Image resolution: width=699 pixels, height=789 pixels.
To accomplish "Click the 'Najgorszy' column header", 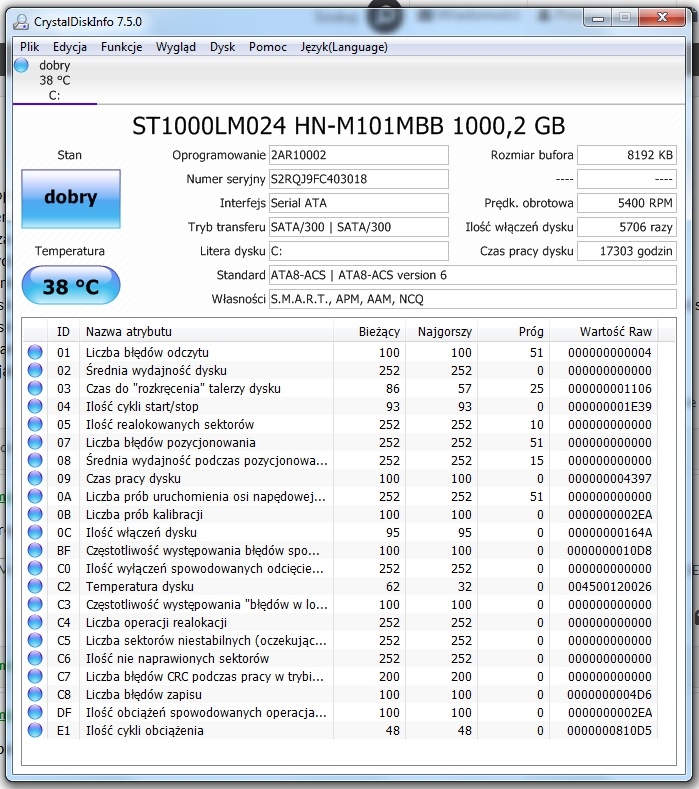I will (x=441, y=332).
